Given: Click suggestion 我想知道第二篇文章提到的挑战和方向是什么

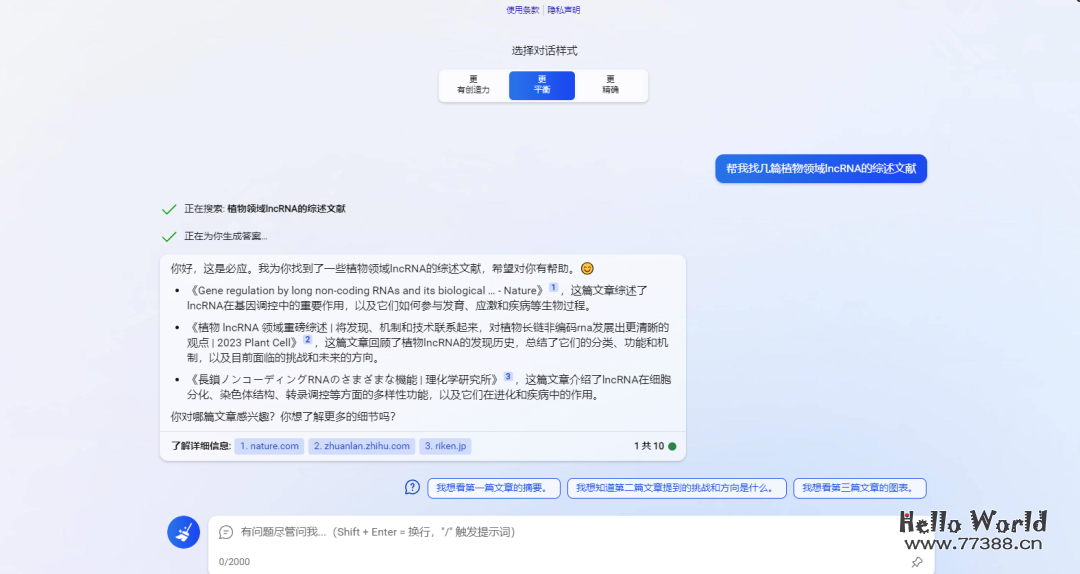Looking at the screenshot, I should (x=676, y=488).
